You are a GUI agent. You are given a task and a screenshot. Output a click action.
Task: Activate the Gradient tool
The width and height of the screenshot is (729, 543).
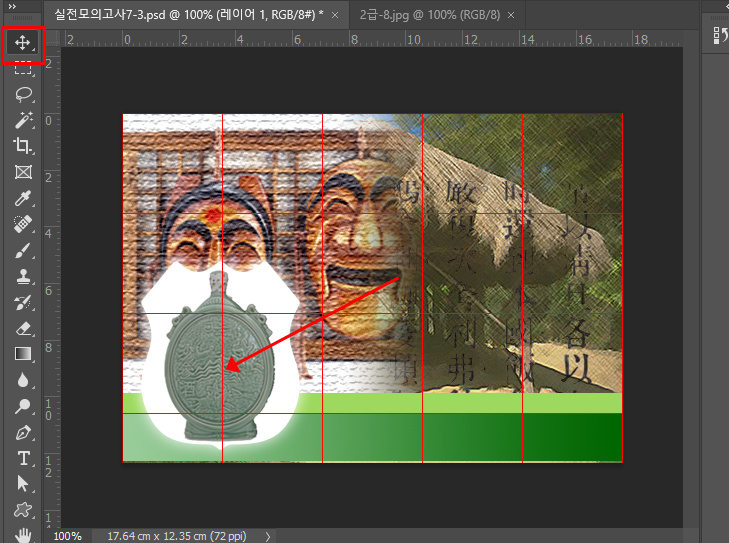(x=22, y=354)
